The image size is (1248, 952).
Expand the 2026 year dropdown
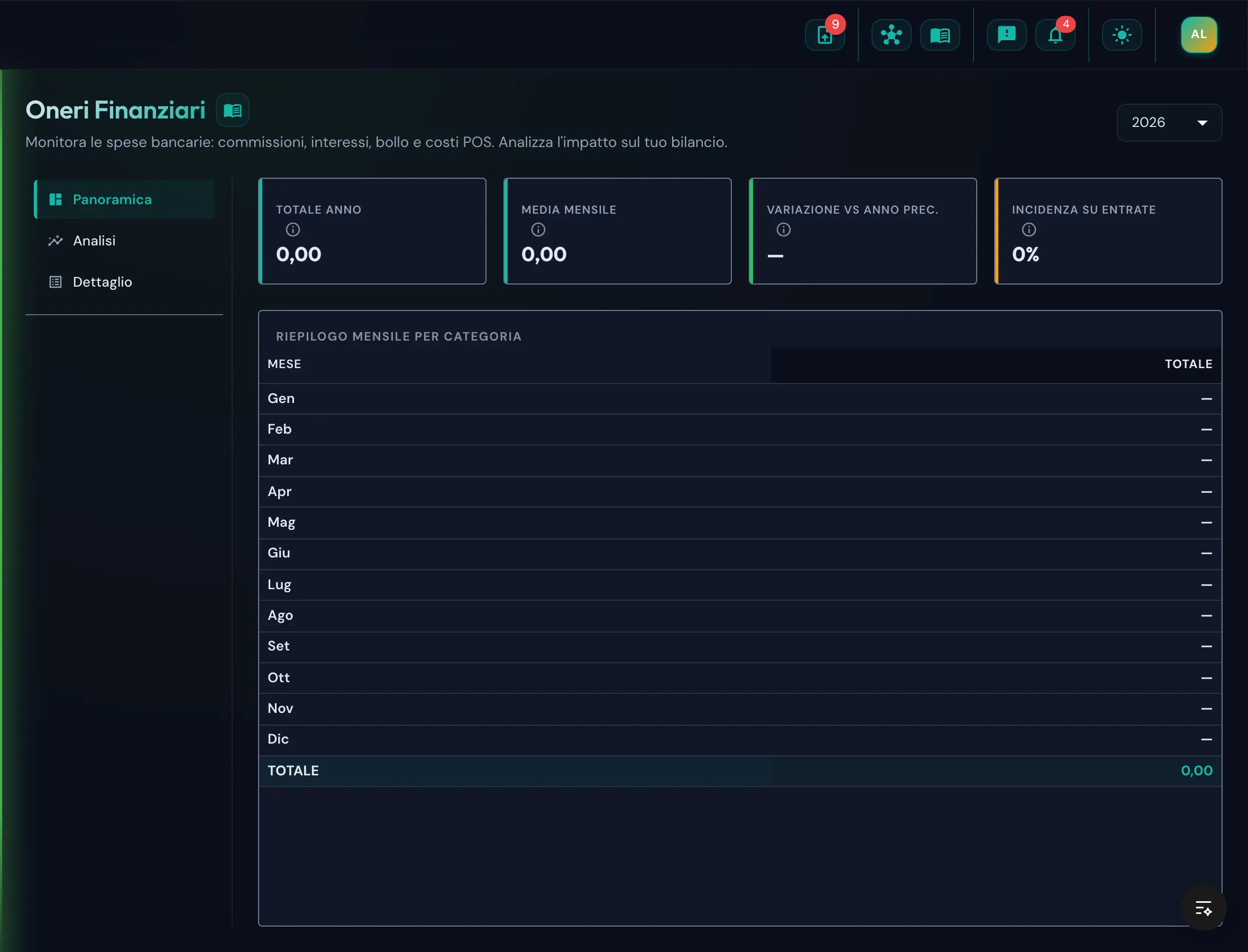click(1169, 122)
